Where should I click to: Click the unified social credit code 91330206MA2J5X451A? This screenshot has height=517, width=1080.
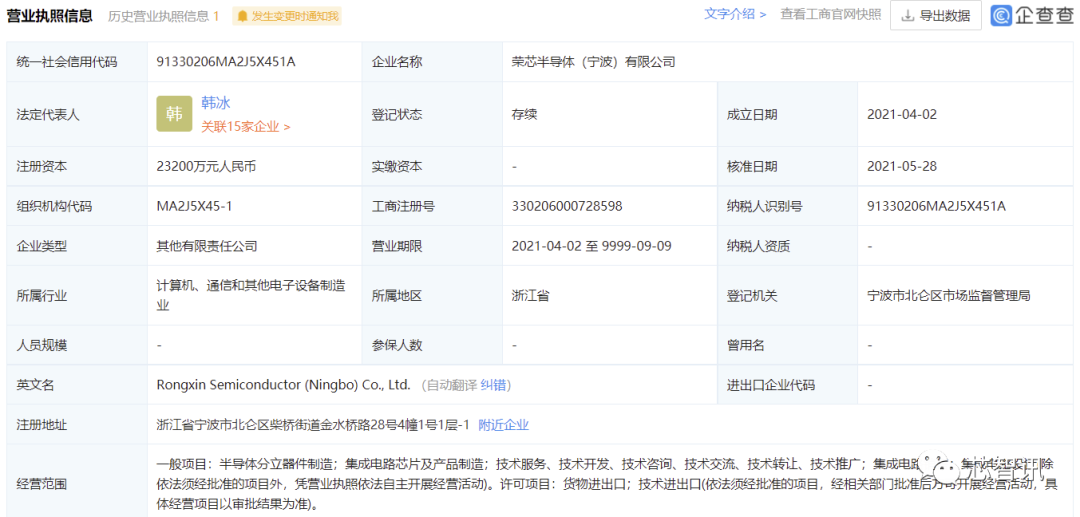click(x=226, y=62)
